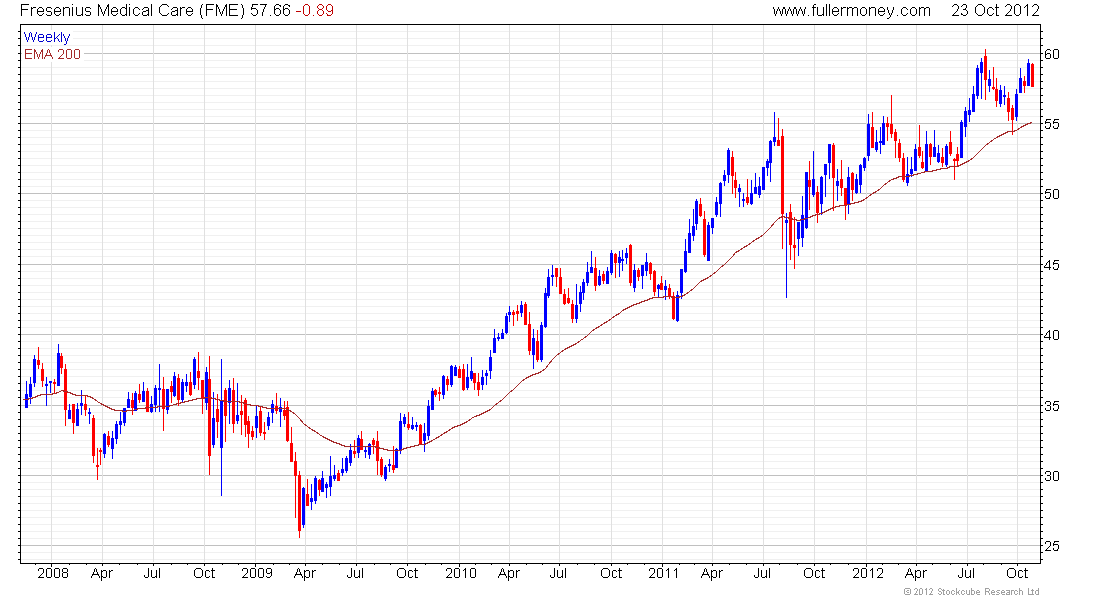Image resolution: width=1100 pixels, height=600 pixels.
Task: Select the red "EMA 200" legend label
Action: tap(52, 54)
